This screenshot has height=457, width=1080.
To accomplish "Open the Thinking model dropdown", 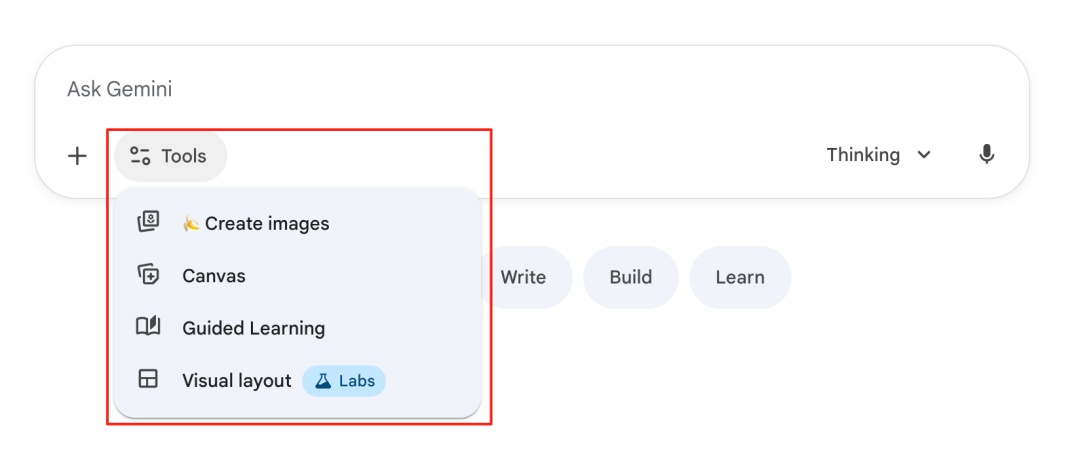I will pyautogui.click(x=863, y=155).
